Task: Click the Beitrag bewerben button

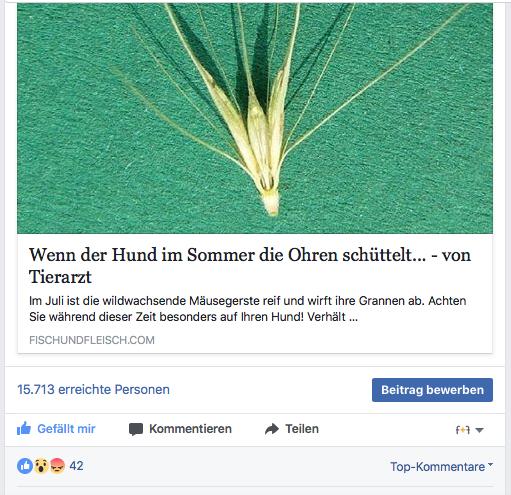Action: (432, 390)
